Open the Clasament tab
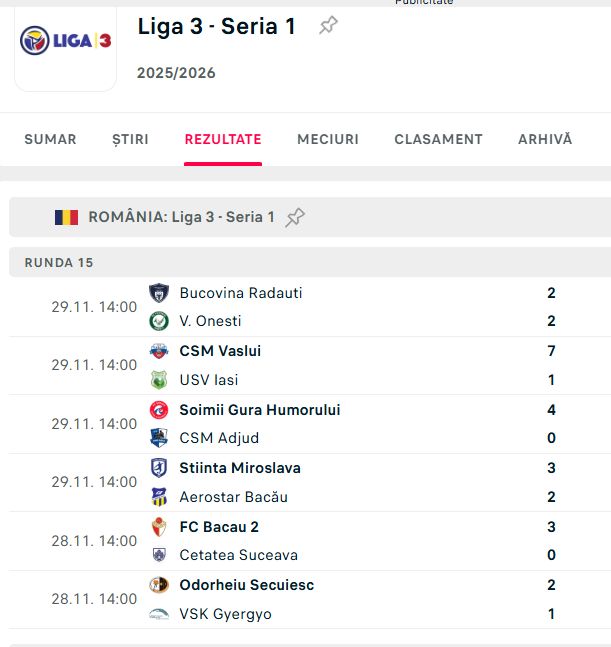The width and height of the screenshot is (611, 647). (438, 140)
